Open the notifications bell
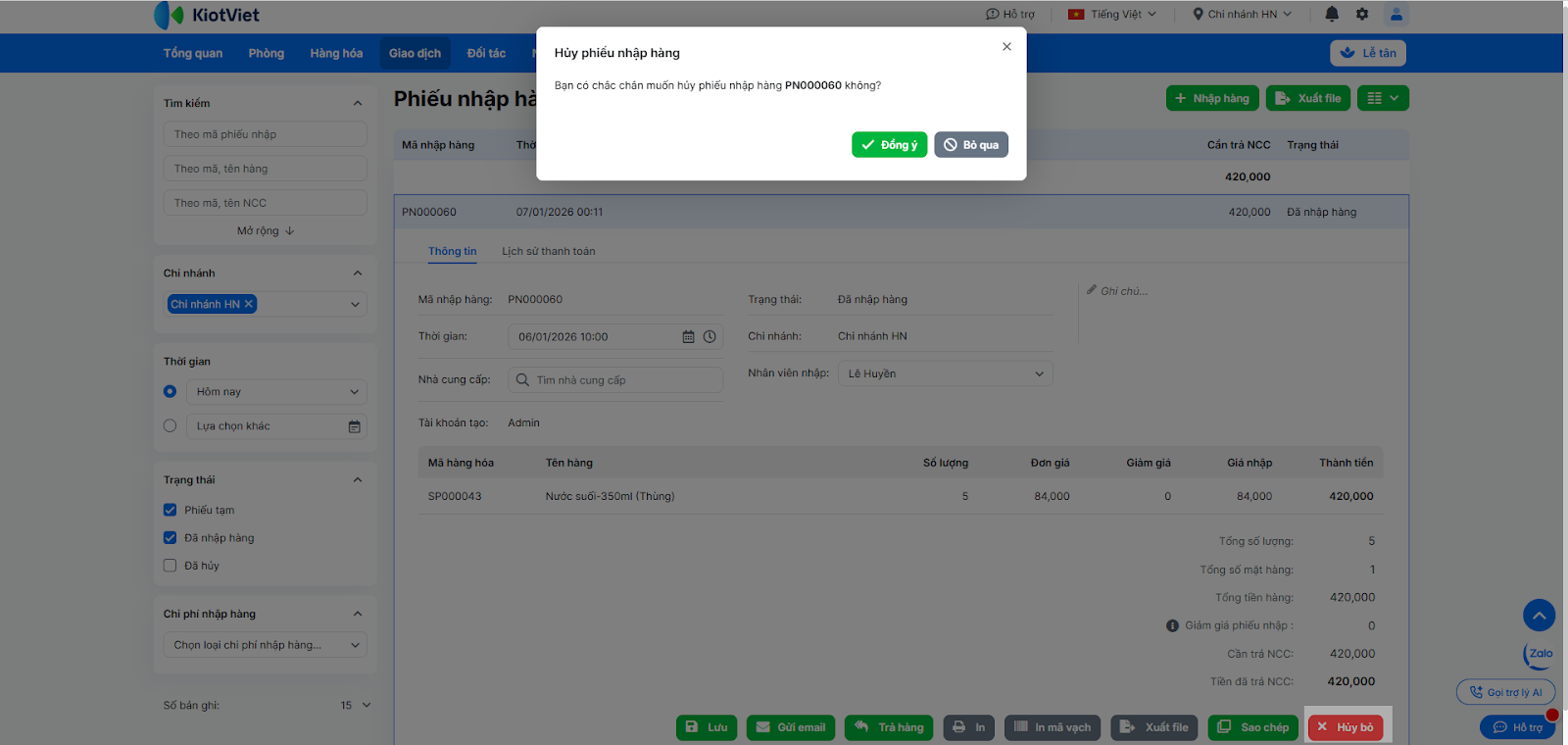1568x745 pixels. pyautogui.click(x=1332, y=14)
